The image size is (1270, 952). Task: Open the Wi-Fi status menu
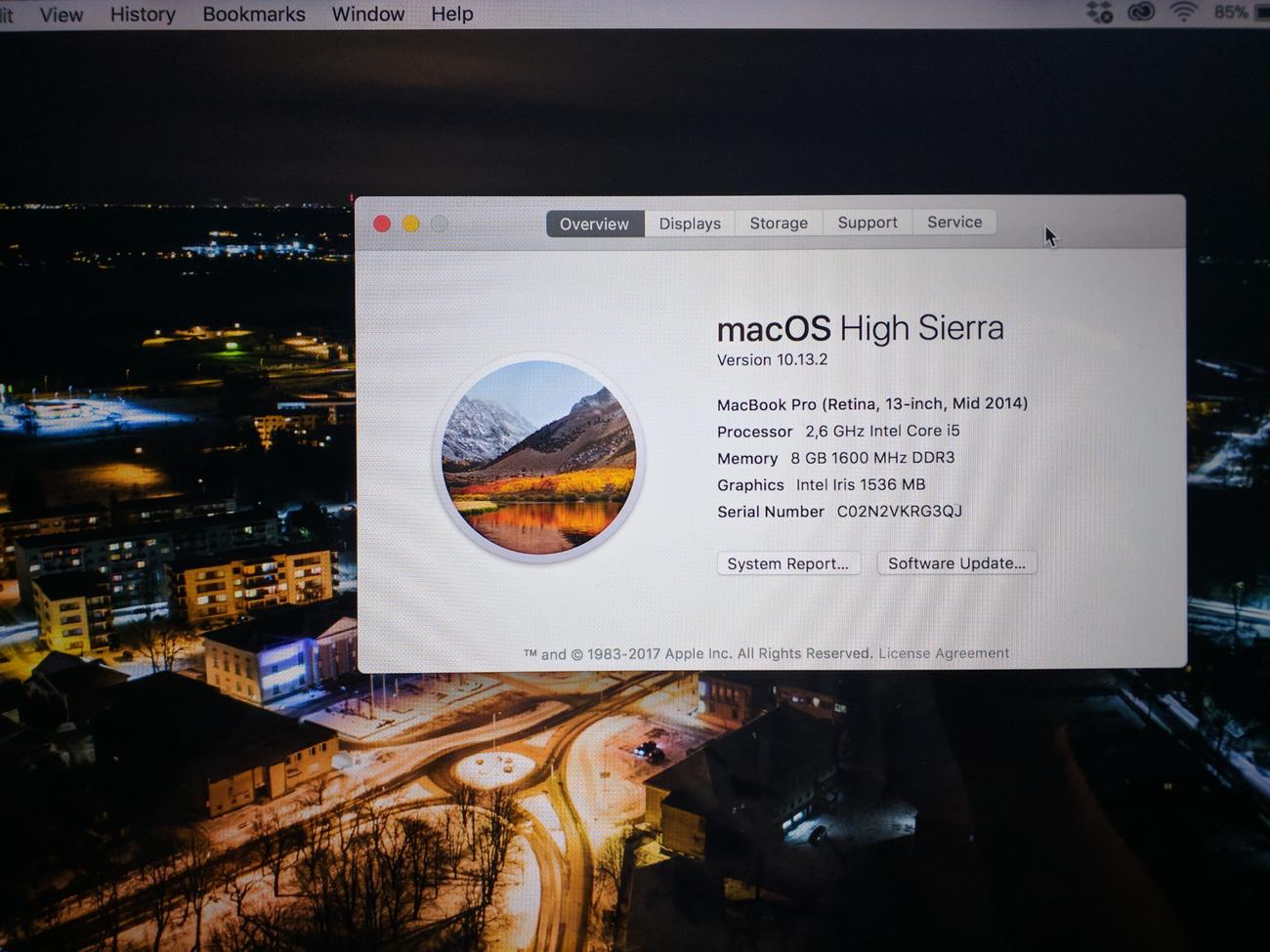(1183, 12)
